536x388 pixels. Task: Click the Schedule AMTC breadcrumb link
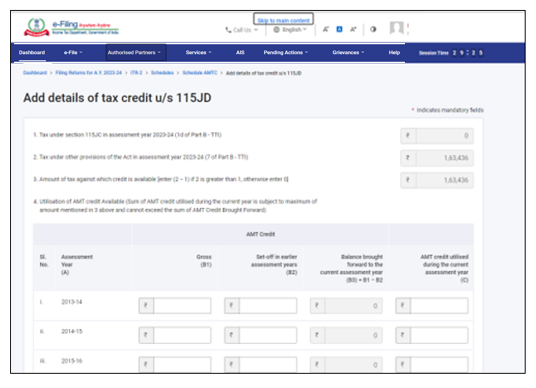pos(200,73)
